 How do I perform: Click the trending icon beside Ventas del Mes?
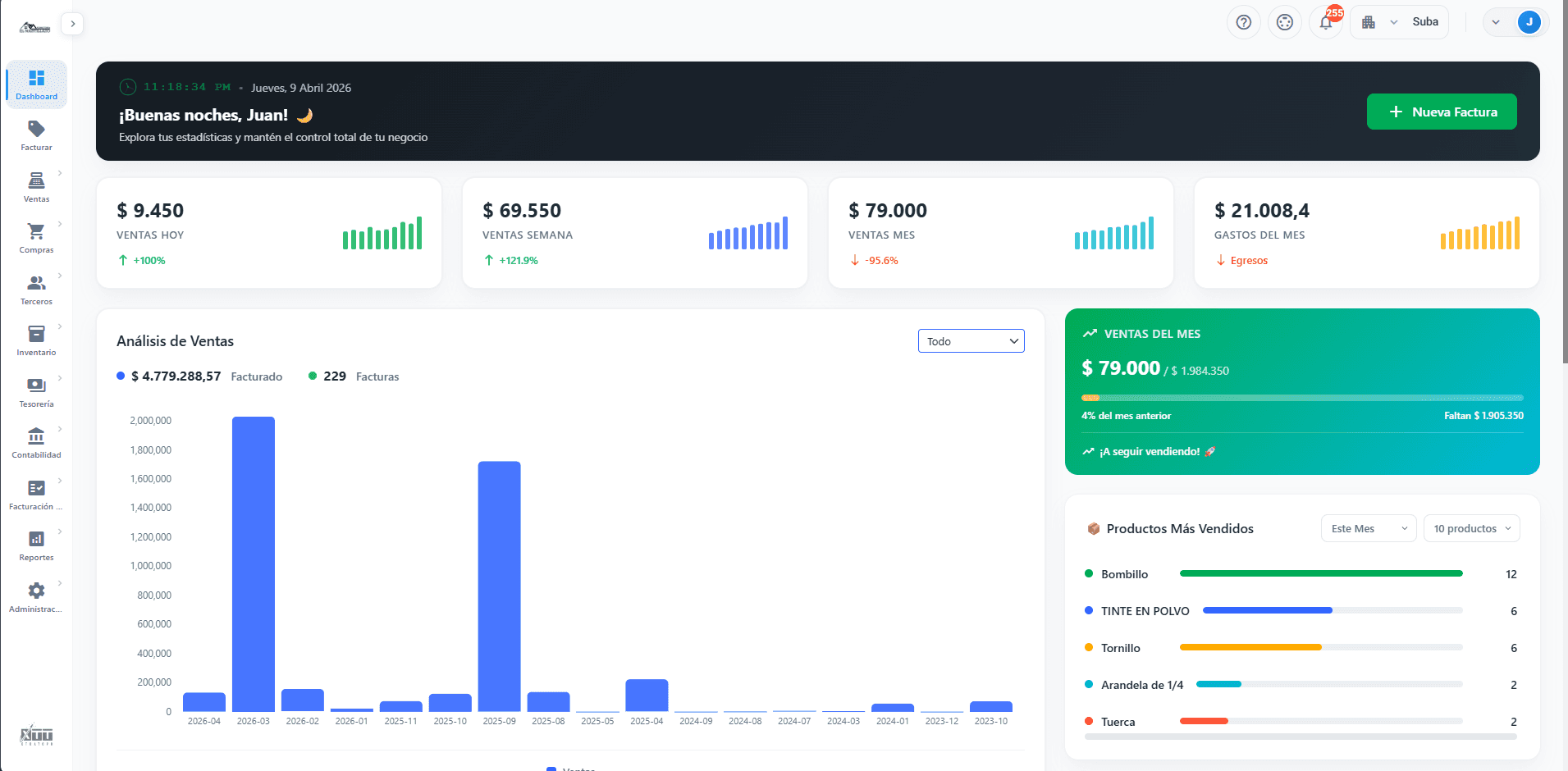click(1090, 334)
